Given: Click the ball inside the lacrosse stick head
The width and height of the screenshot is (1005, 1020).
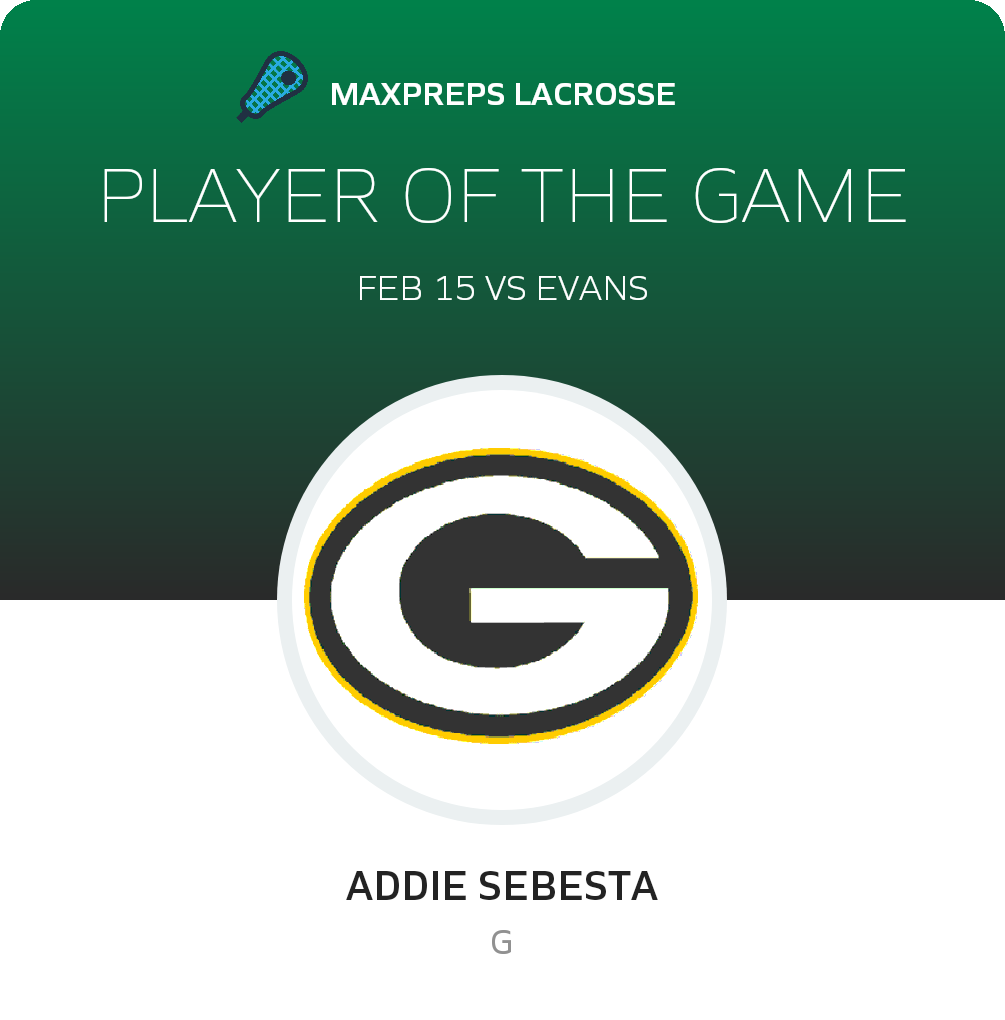Looking at the screenshot, I should tap(288, 77).
